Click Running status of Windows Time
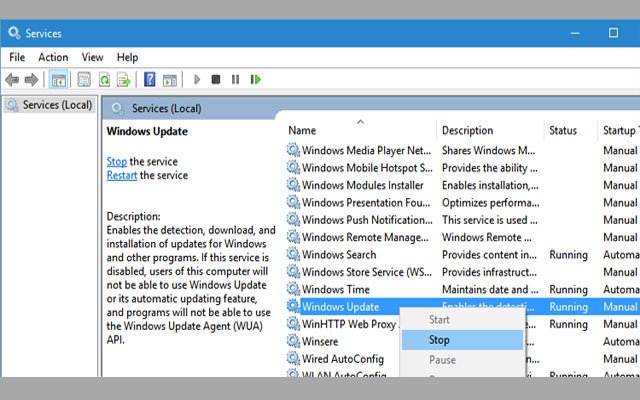640x400 pixels. 568,289
